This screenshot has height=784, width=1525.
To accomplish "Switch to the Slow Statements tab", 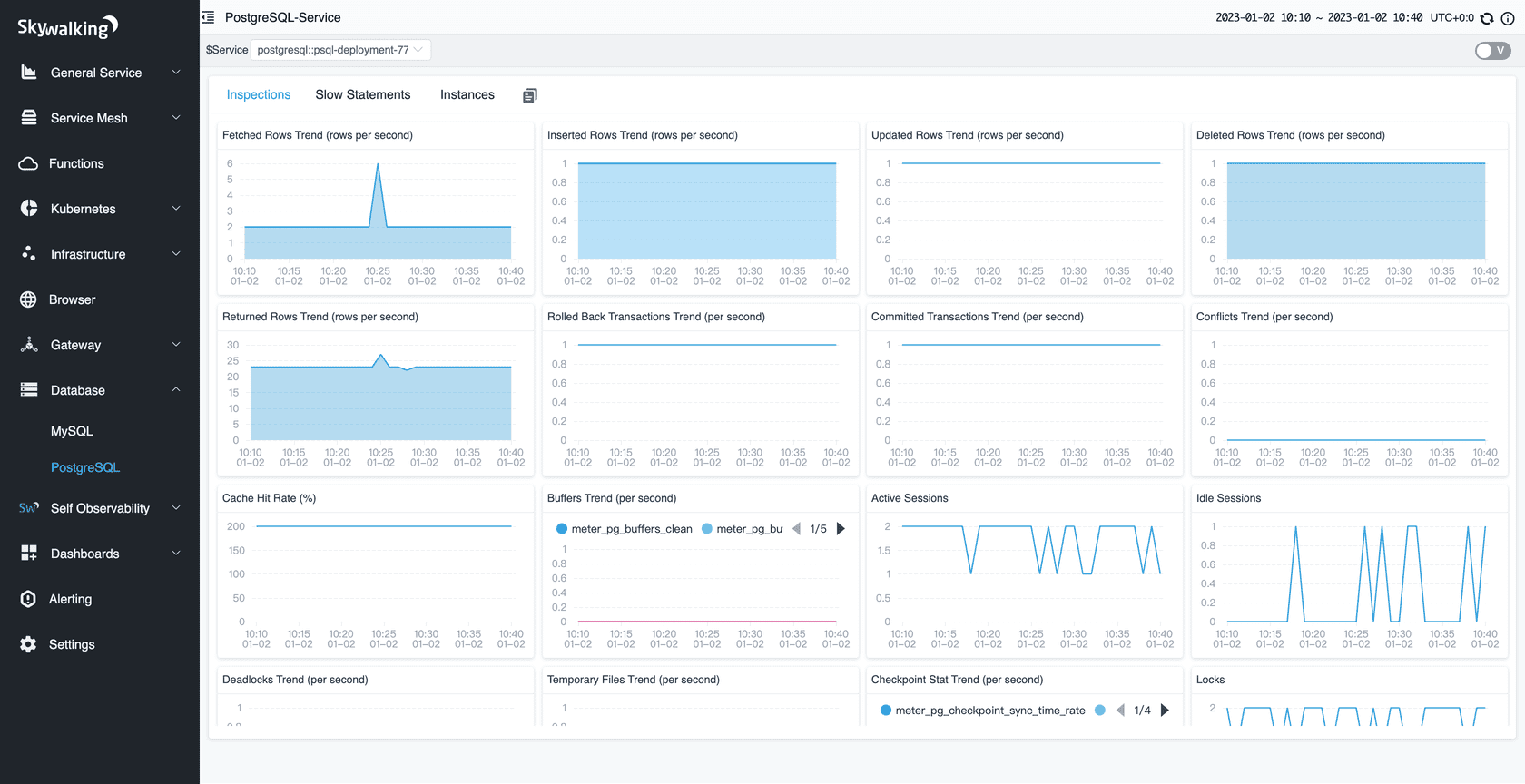I will 363,94.
